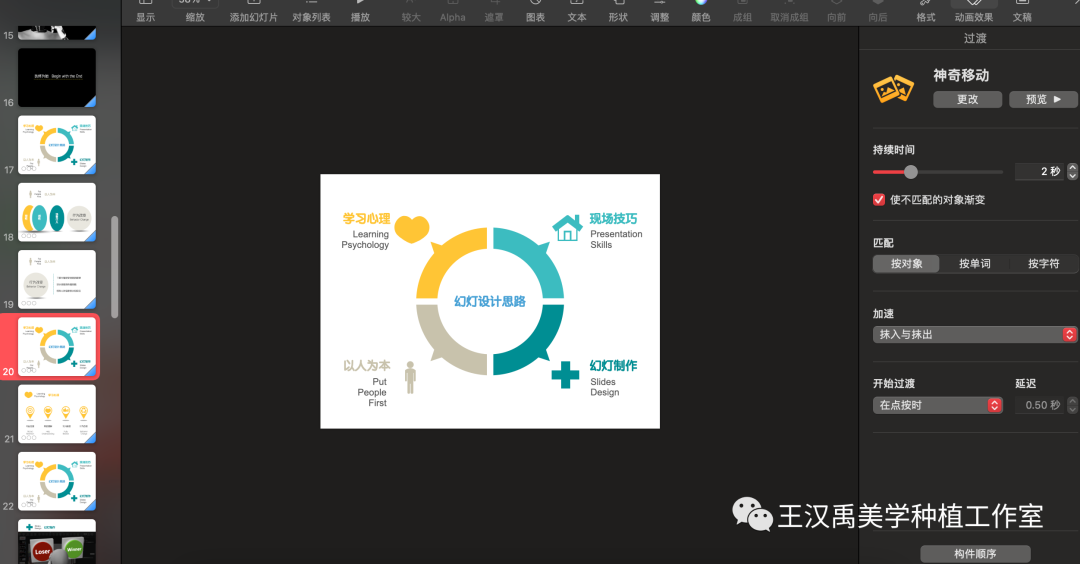Image resolution: width=1080 pixels, height=564 pixels.
Task: Select slide 21 thumbnail
Action: pyautogui.click(x=56, y=413)
